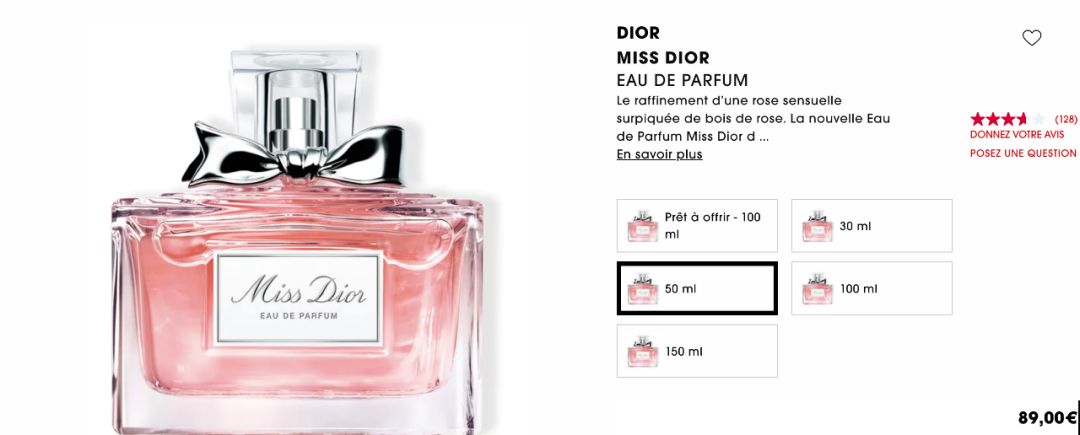
Task: Choose Prêt à offrir - 100 ml option
Action: coord(697,226)
